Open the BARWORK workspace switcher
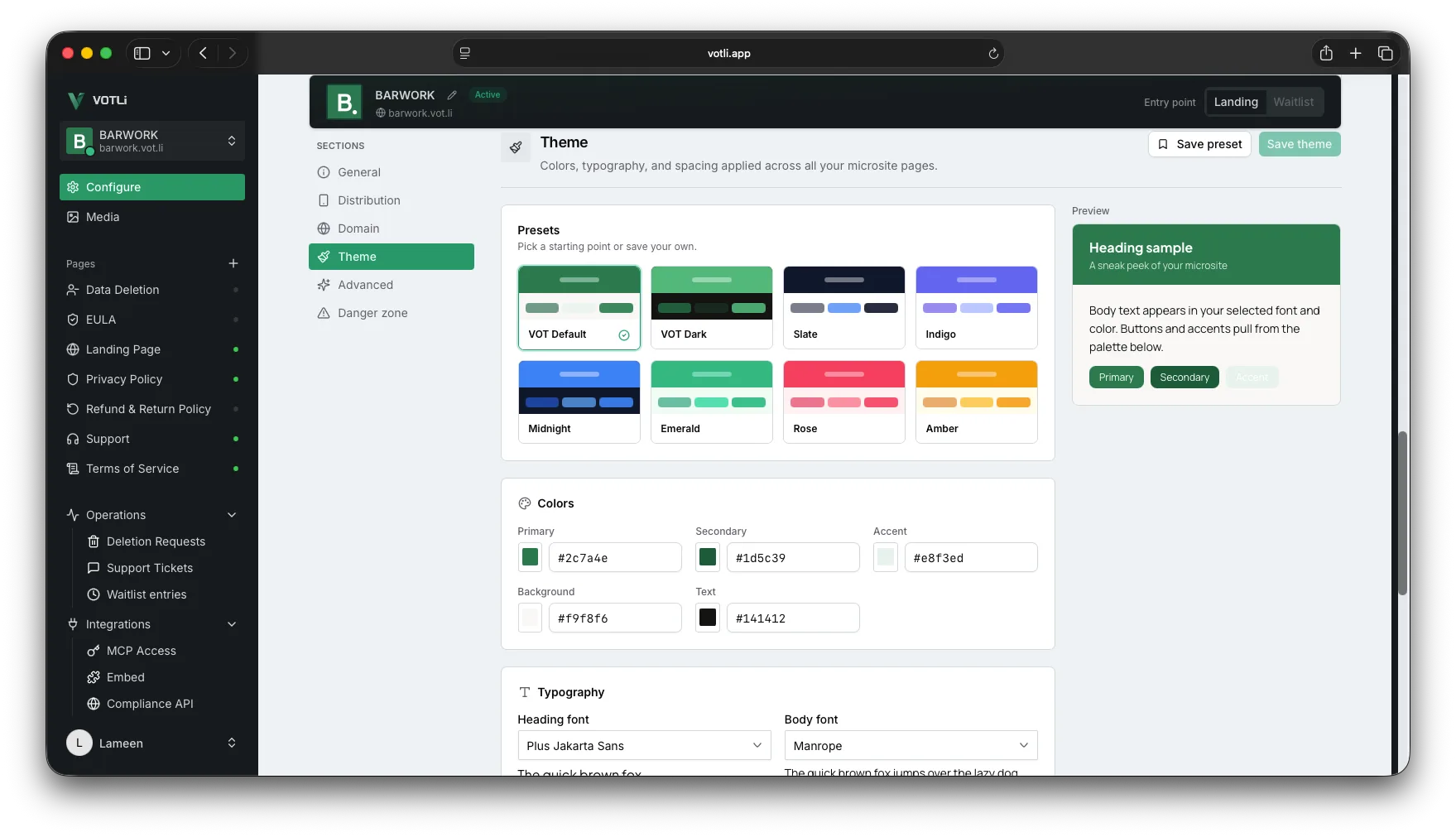 pyautogui.click(x=152, y=141)
